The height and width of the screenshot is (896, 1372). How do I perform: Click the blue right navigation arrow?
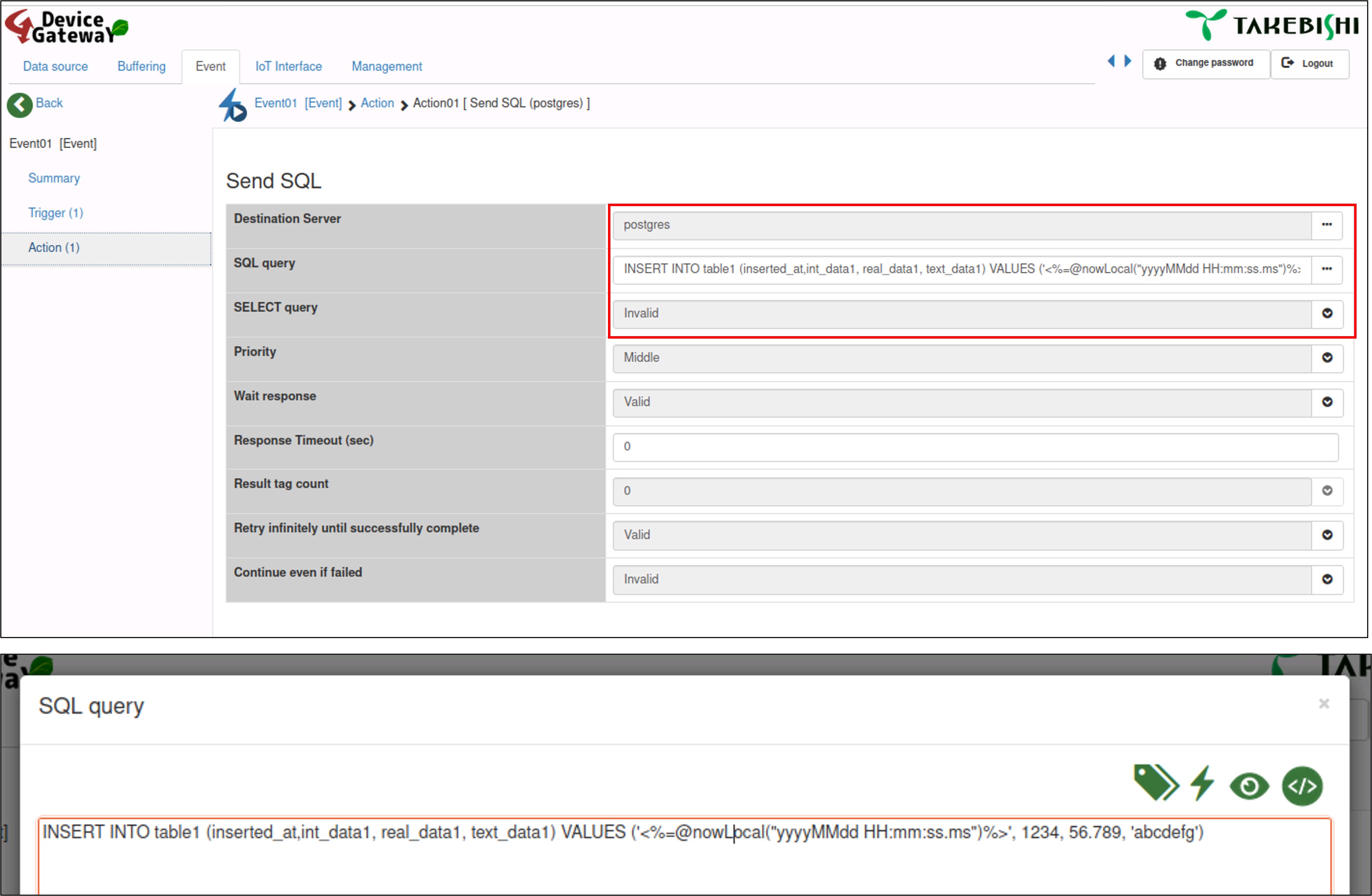(x=1128, y=61)
